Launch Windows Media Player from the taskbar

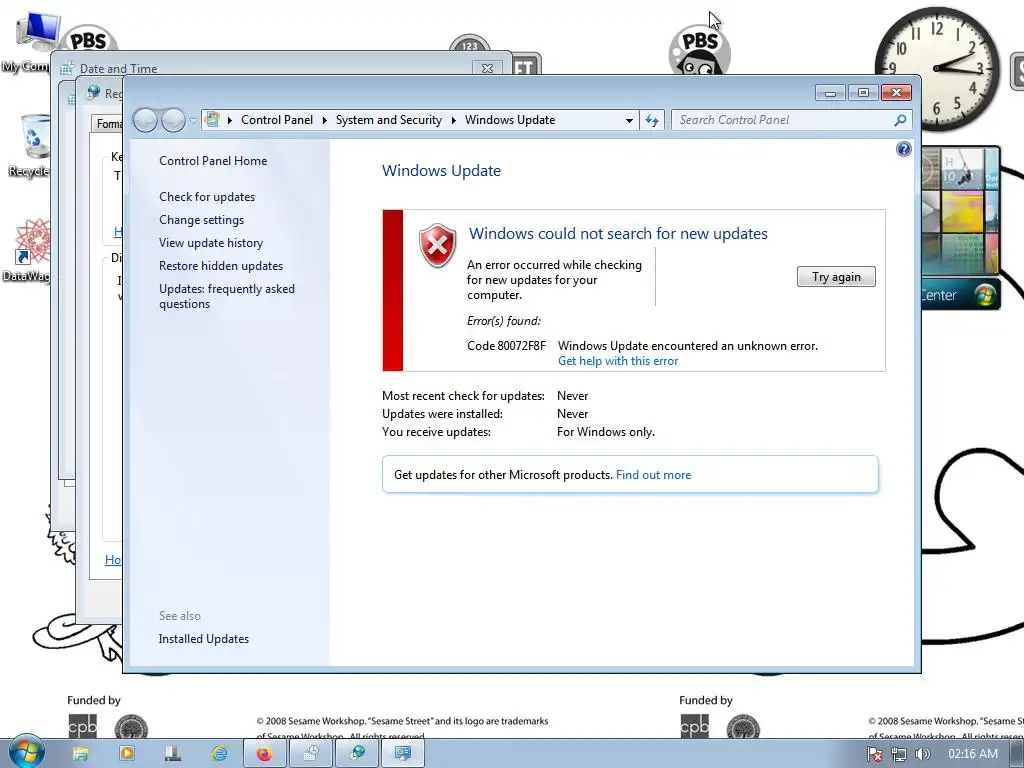tap(127, 754)
